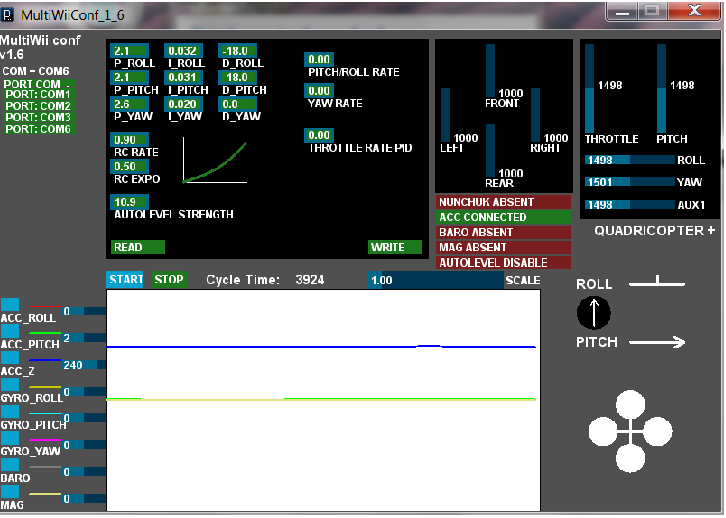726x518 pixels.
Task: Toggle the GYRO_ROLL graph visibility square
Action: point(10,385)
